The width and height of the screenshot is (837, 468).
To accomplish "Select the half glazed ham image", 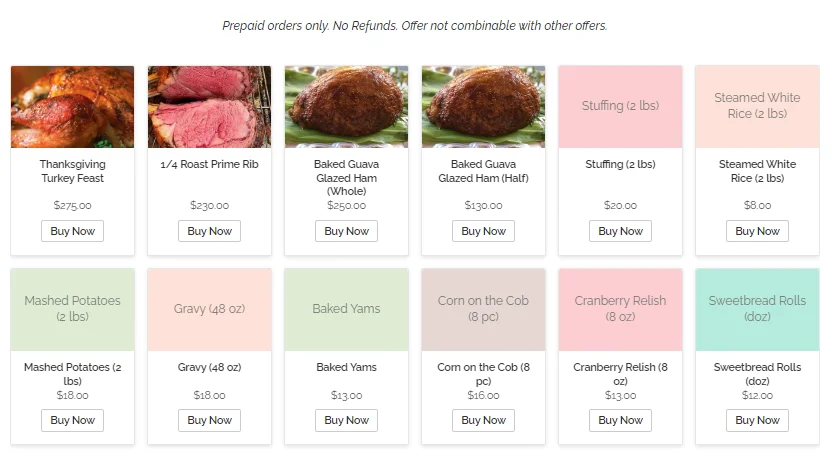I will coord(484,107).
